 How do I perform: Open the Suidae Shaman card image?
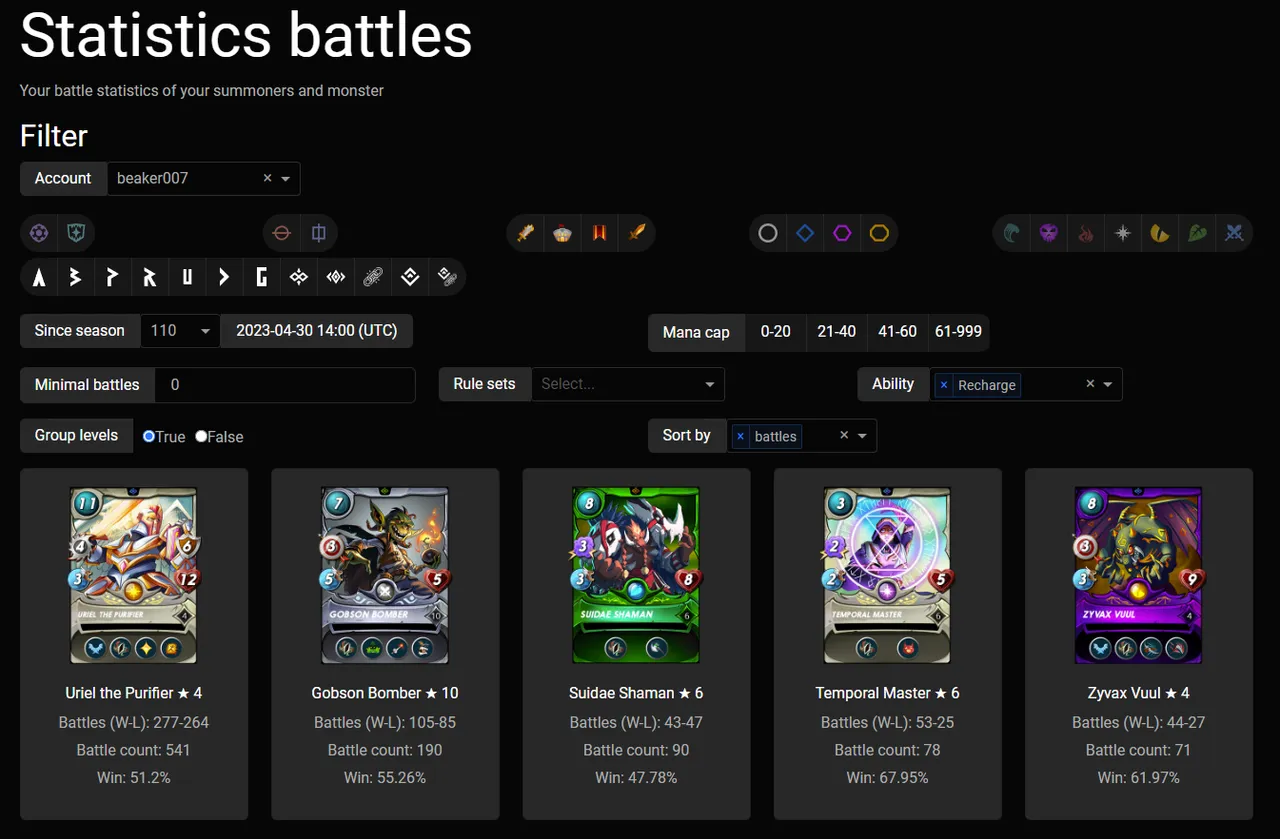[636, 575]
